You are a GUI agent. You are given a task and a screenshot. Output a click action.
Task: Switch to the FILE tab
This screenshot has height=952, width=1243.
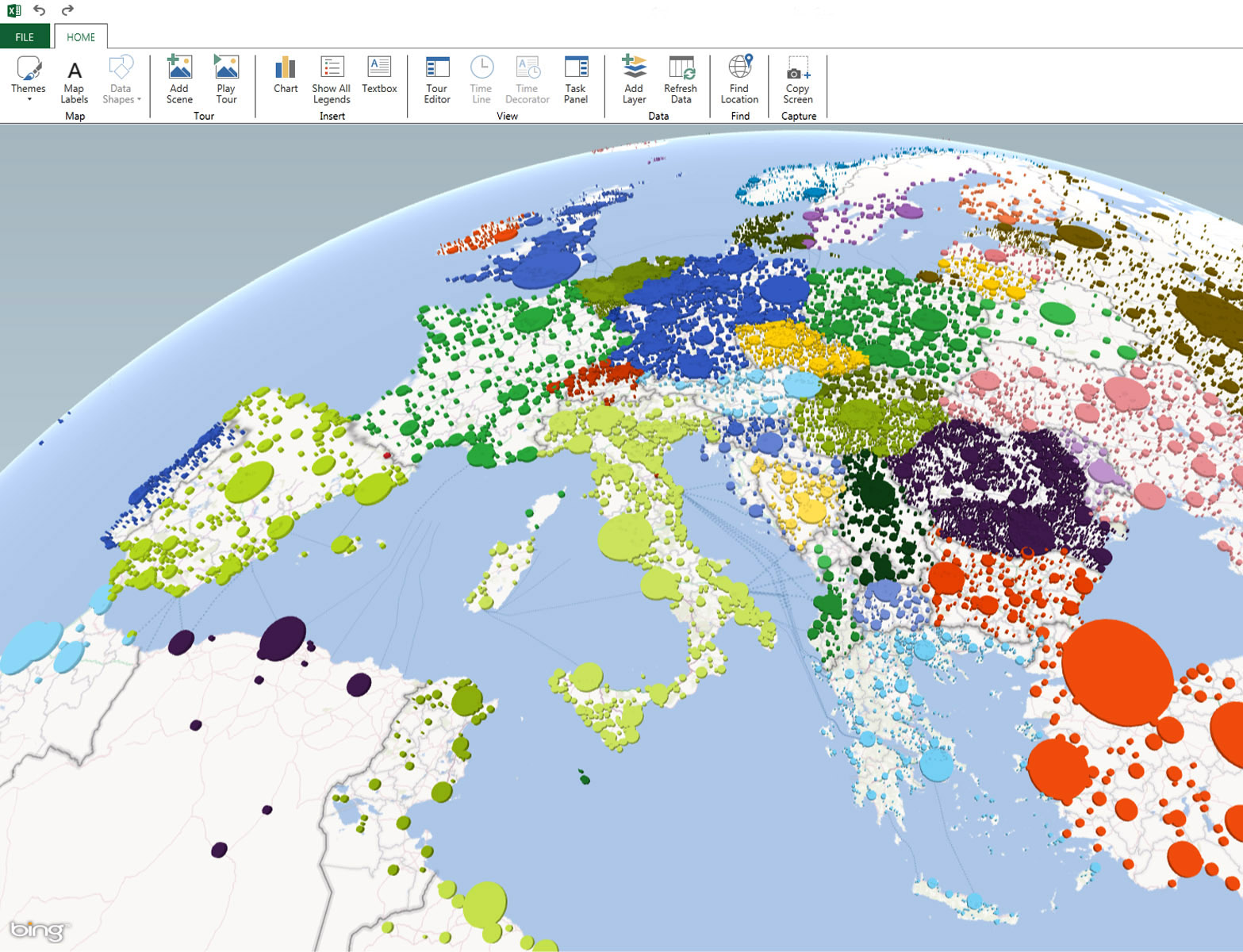pos(25,36)
